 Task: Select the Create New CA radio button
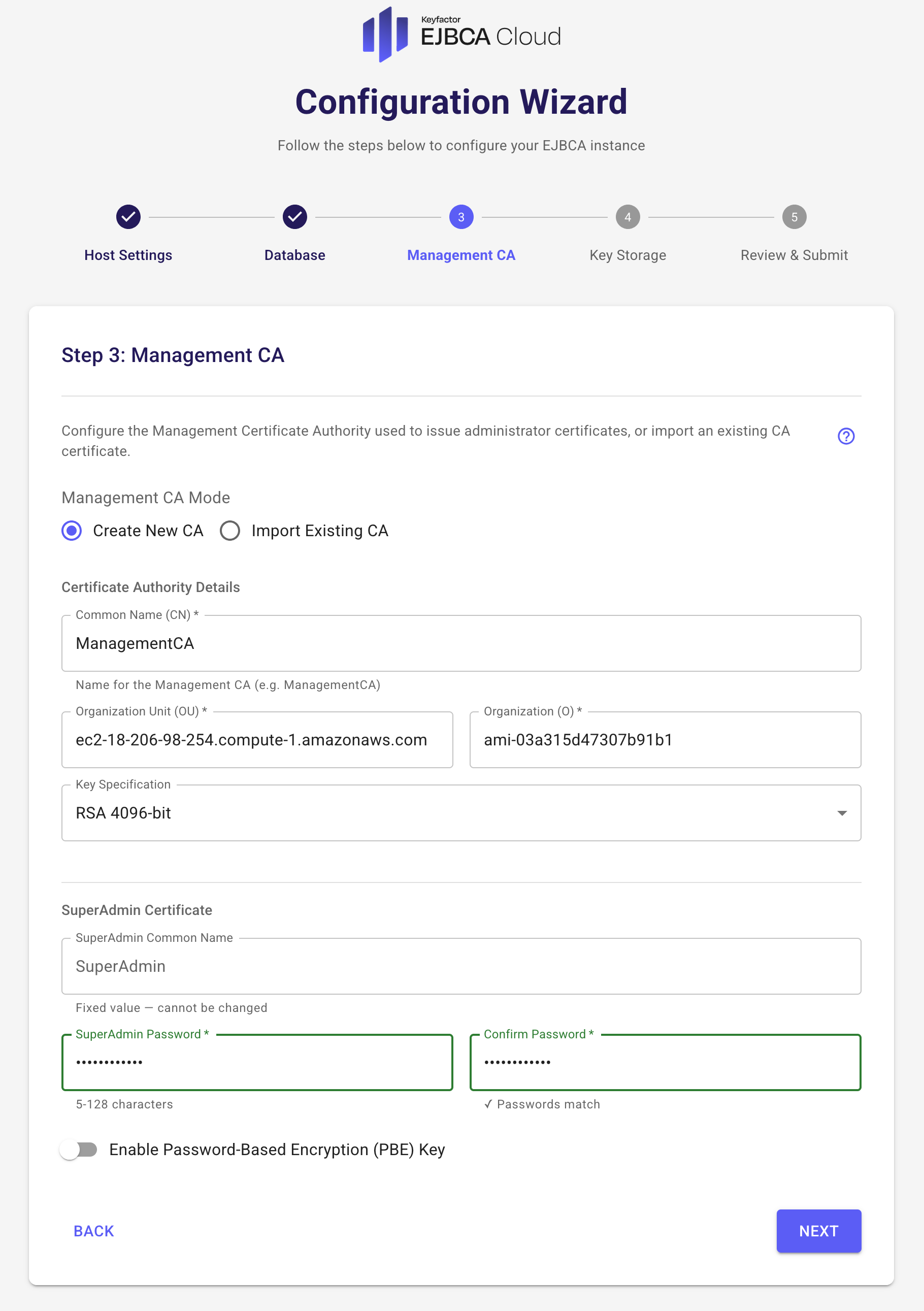pos(72,531)
